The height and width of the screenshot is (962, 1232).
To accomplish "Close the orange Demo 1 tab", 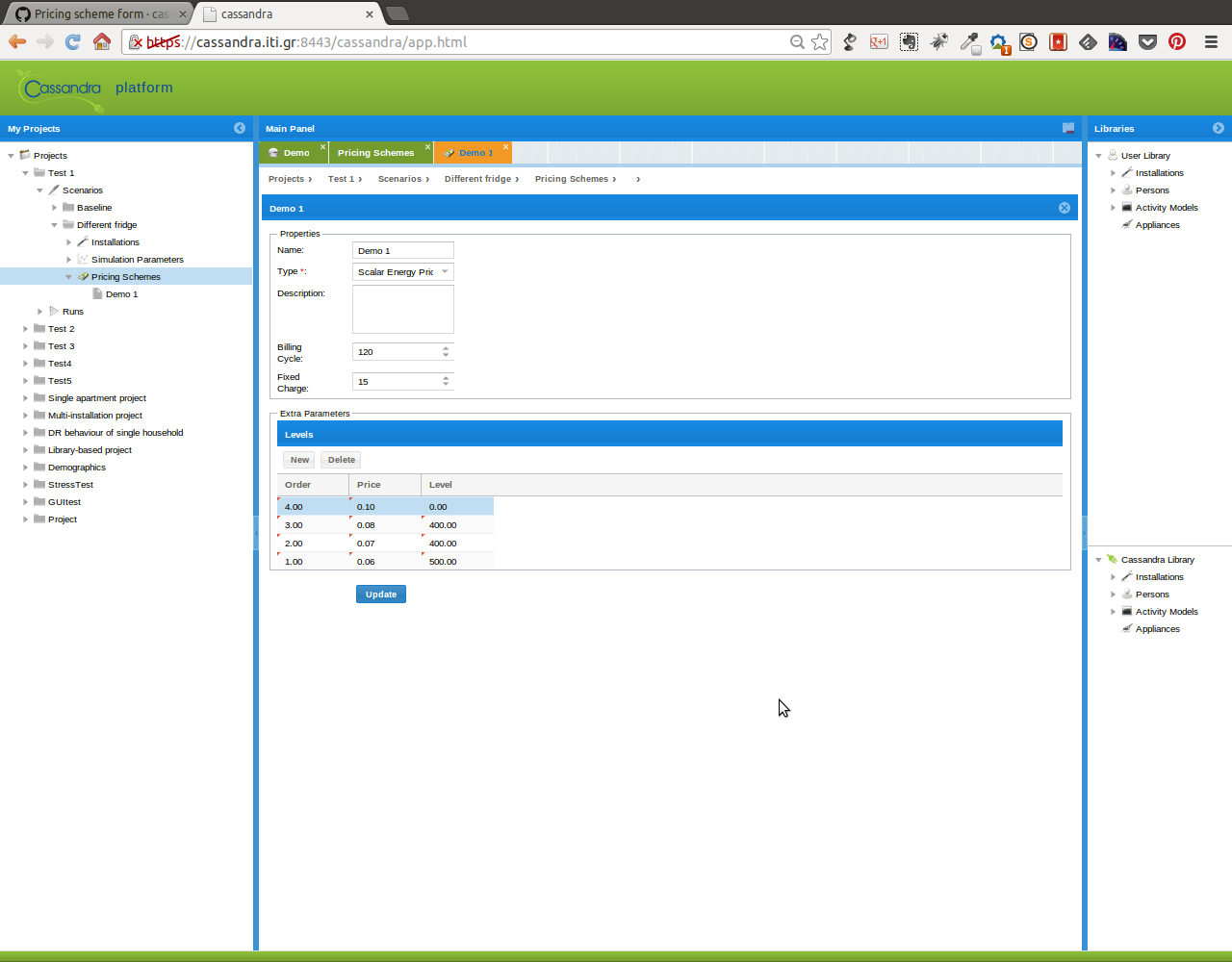I will click(505, 147).
